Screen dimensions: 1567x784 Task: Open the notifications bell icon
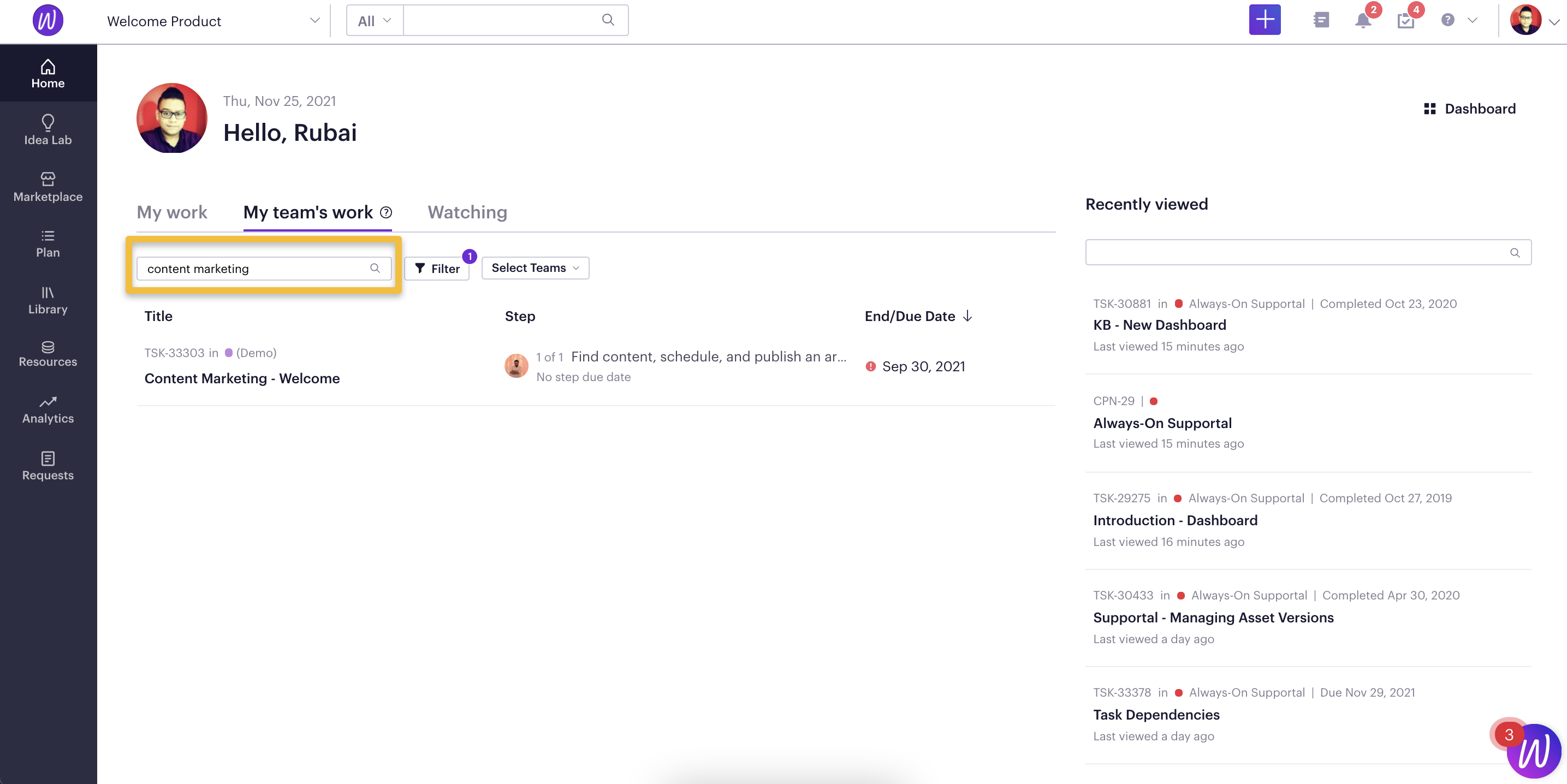point(1363,21)
